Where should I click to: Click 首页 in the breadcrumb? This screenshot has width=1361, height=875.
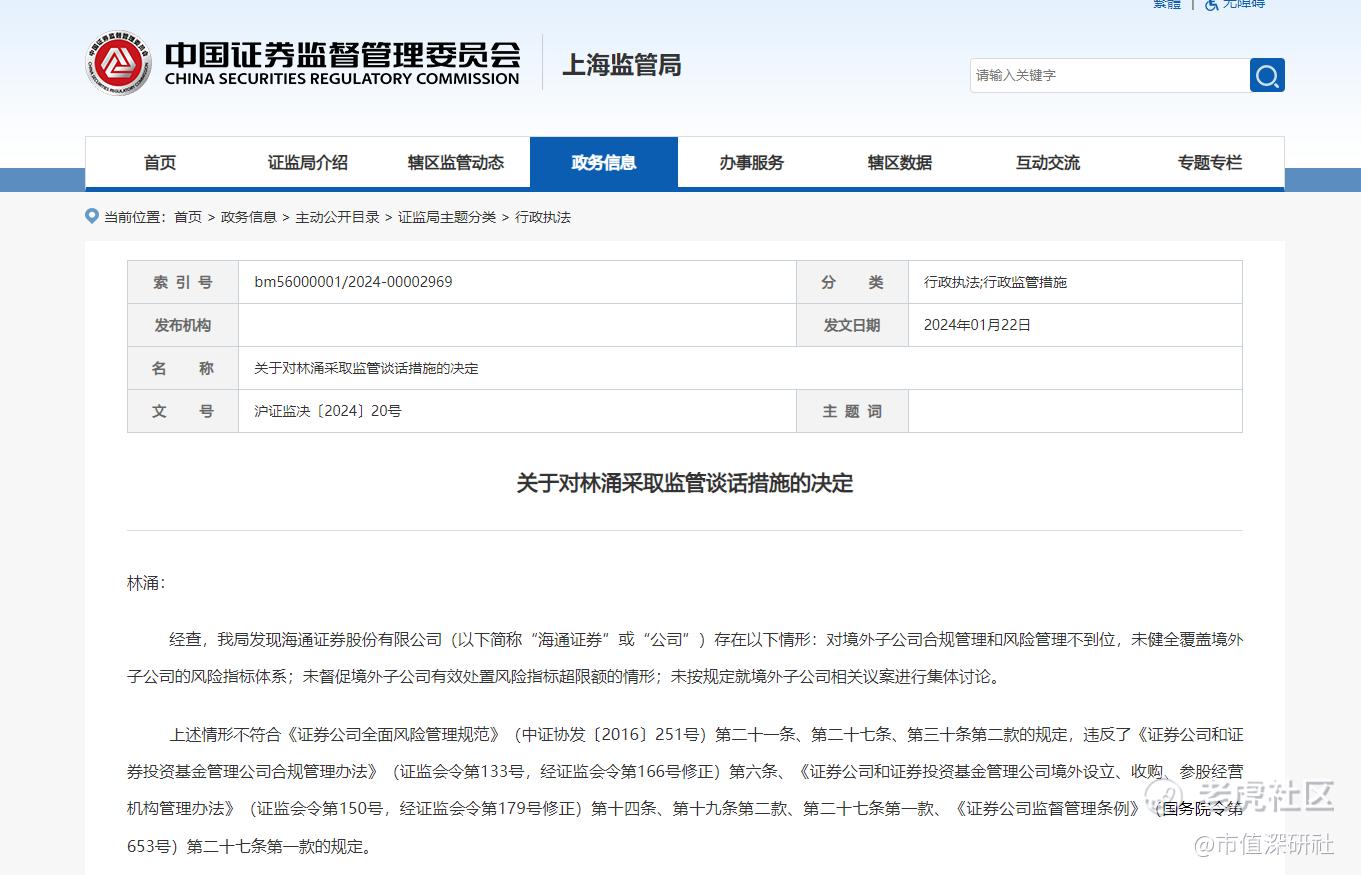point(188,217)
